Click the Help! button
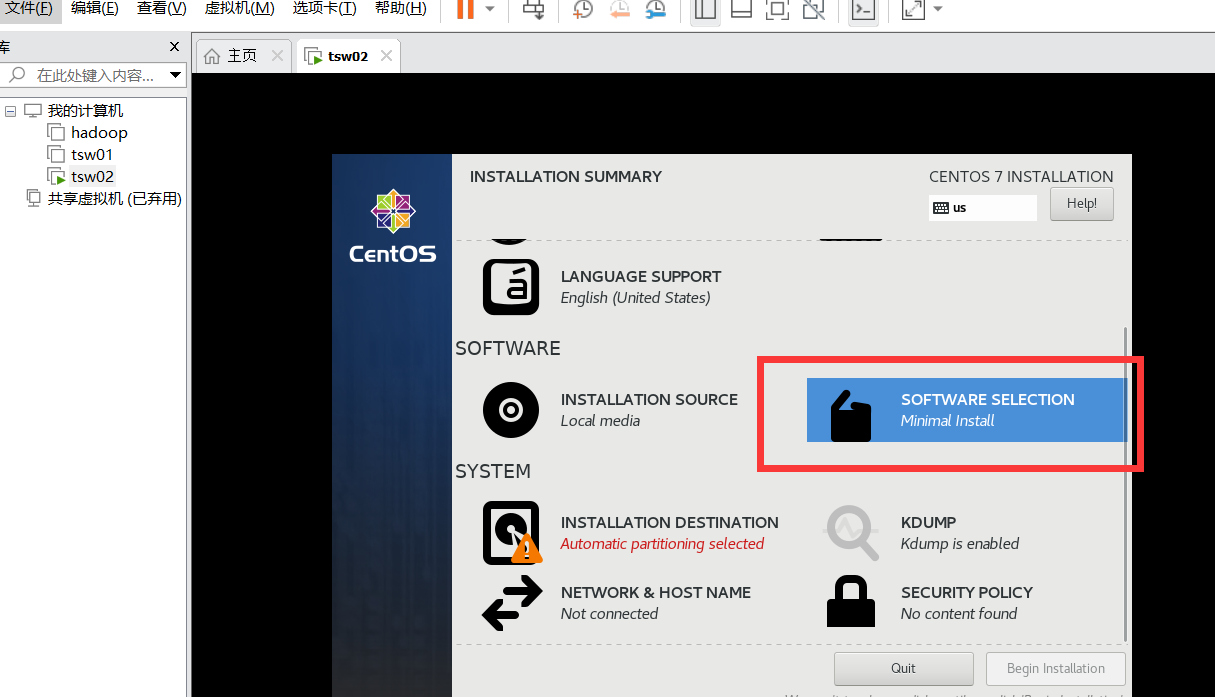1215x697 pixels. coord(1081,204)
